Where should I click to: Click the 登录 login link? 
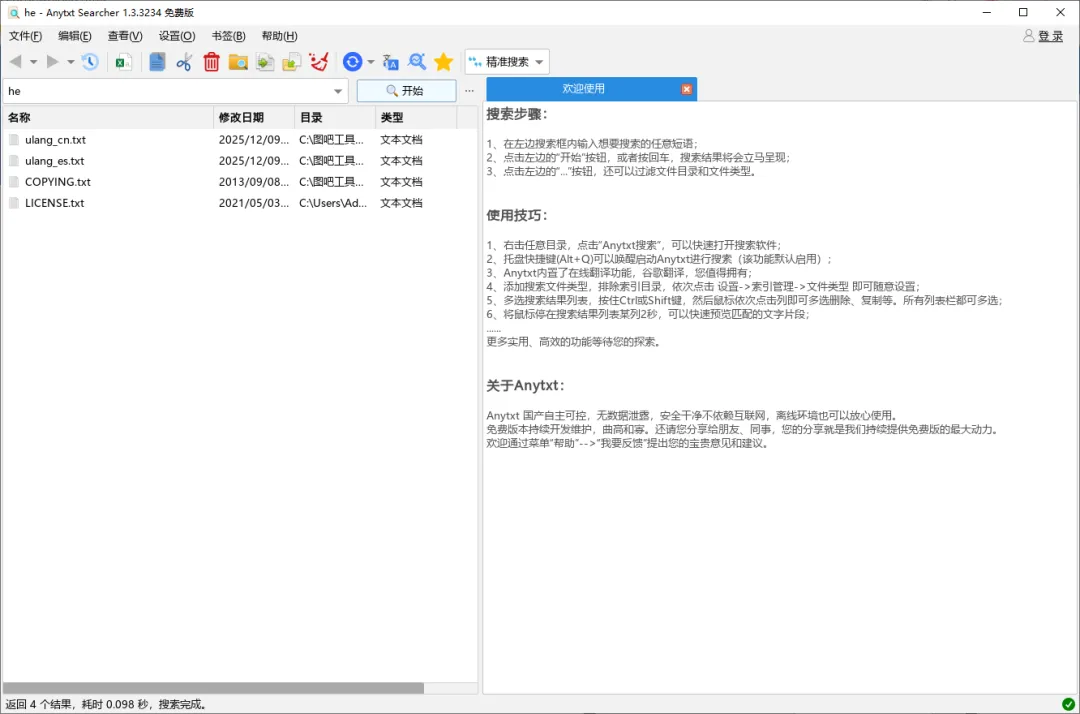coord(1050,36)
